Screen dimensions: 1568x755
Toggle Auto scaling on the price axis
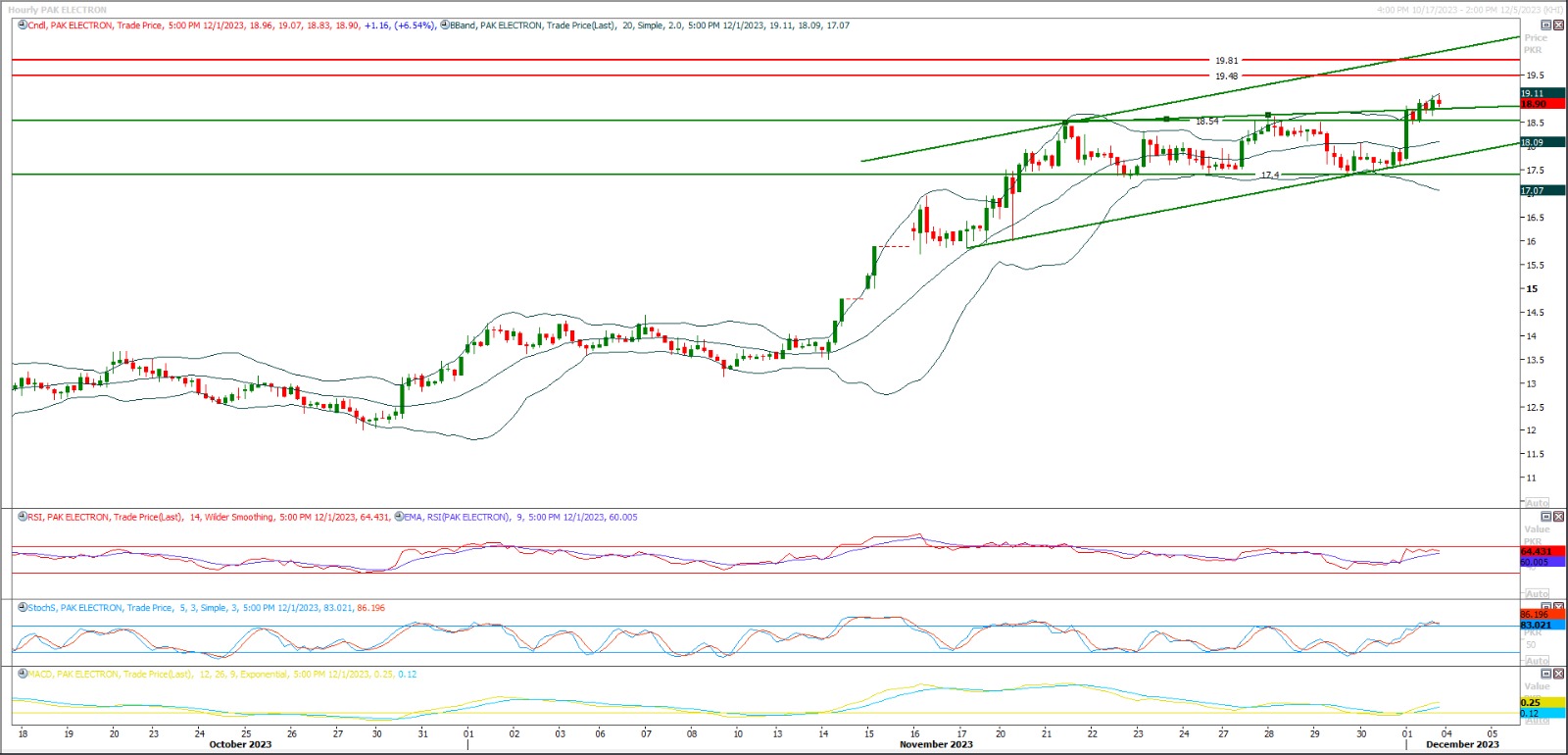coord(1537,502)
